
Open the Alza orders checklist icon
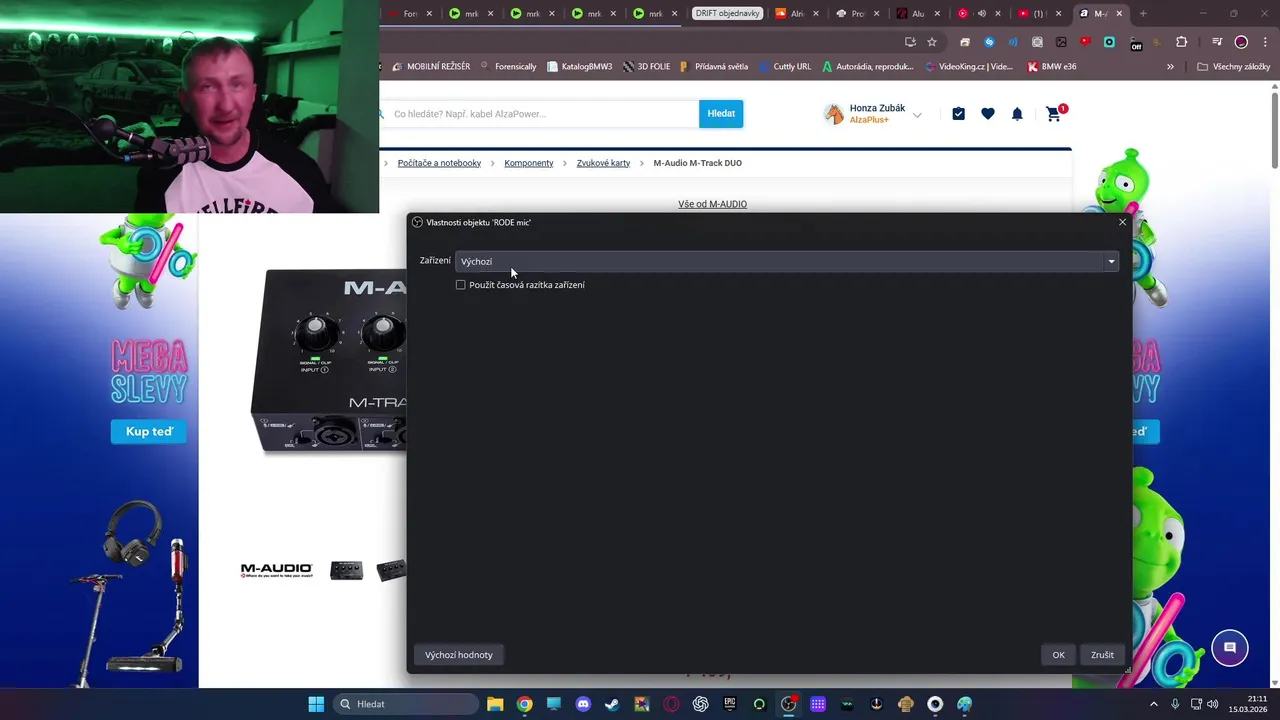958,114
